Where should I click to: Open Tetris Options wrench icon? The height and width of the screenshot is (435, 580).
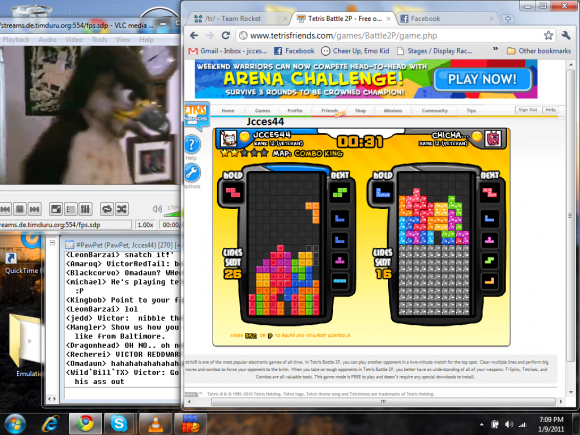(192, 173)
